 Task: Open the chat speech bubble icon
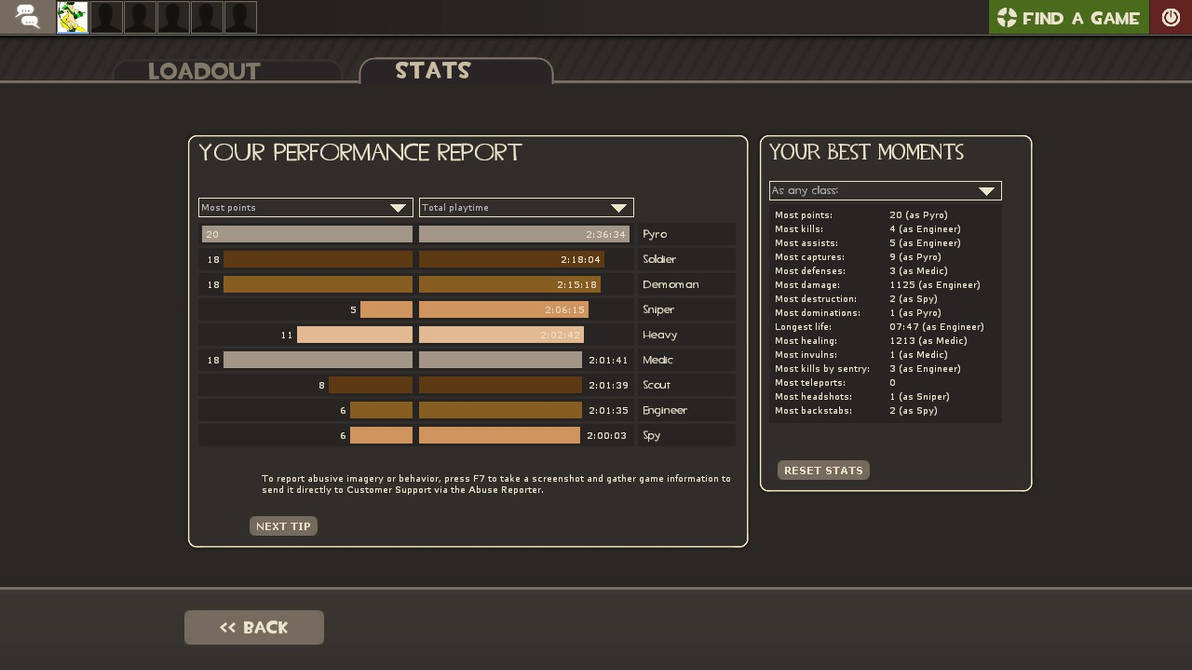tap(27, 17)
